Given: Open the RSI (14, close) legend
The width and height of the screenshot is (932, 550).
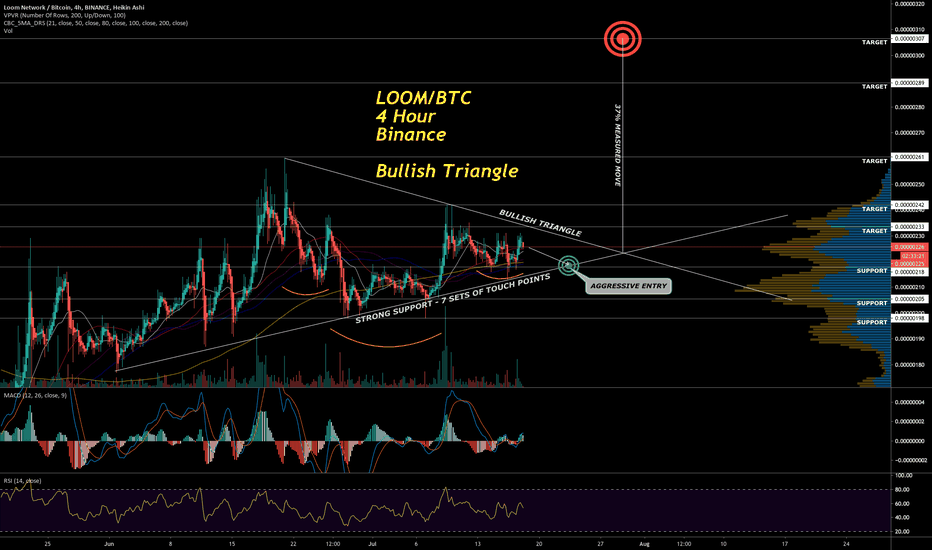Looking at the screenshot, I should pyautogui.click(x=22, y=480).
